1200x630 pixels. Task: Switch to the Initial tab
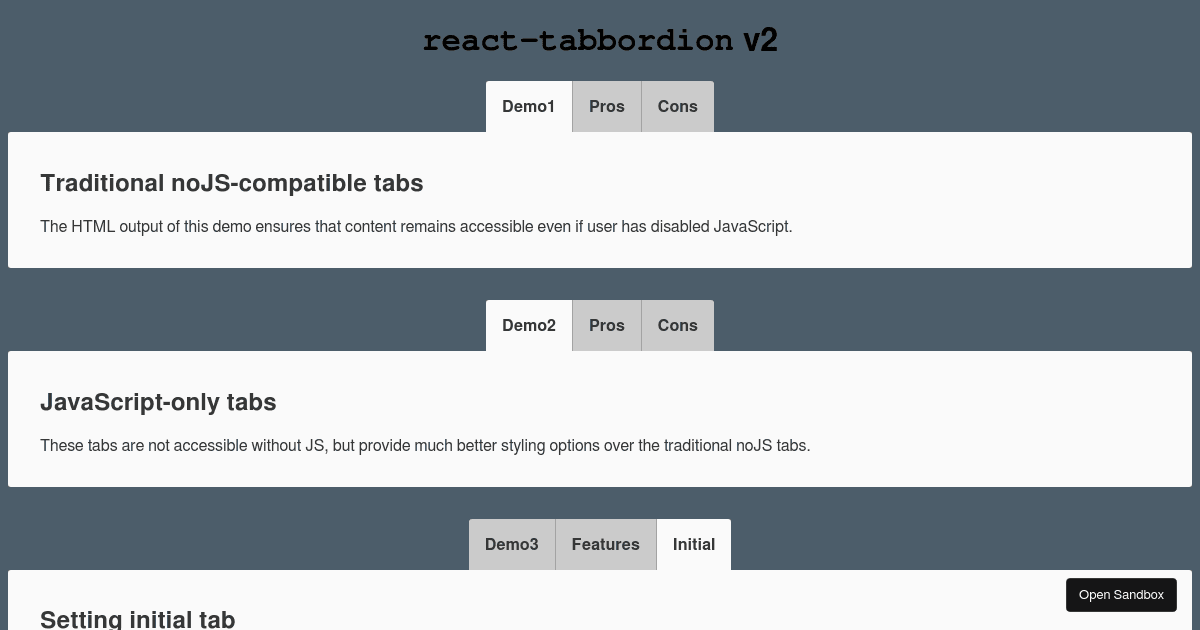[693, 544]
